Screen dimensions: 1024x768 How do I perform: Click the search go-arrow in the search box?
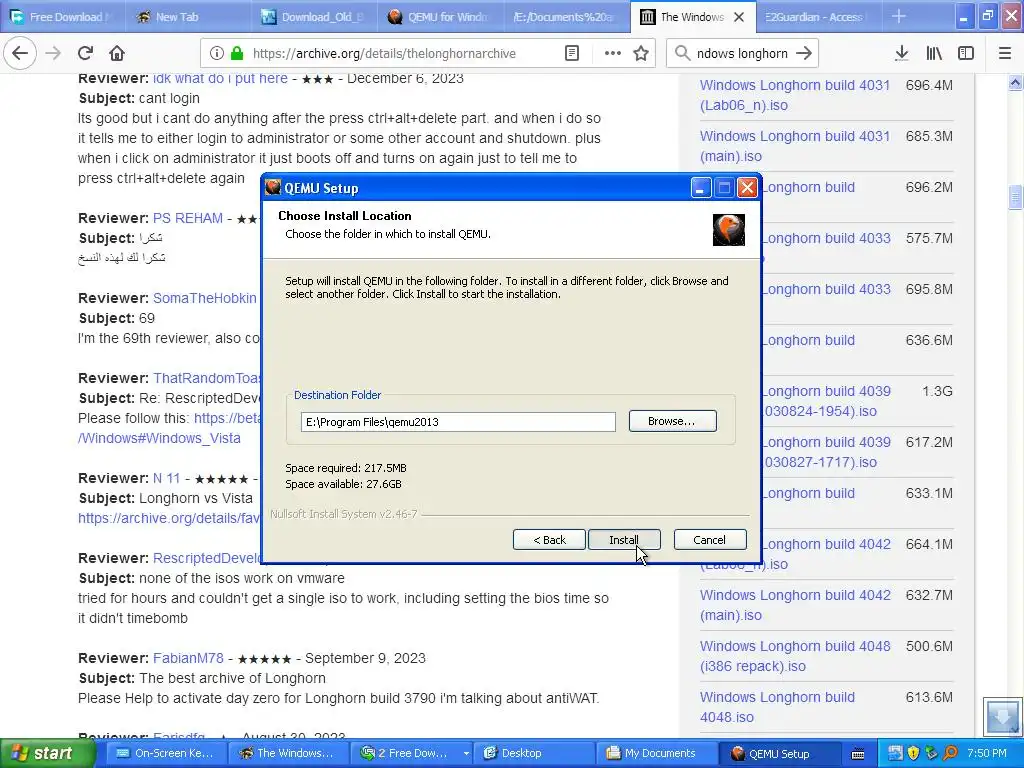pos(804,54)
